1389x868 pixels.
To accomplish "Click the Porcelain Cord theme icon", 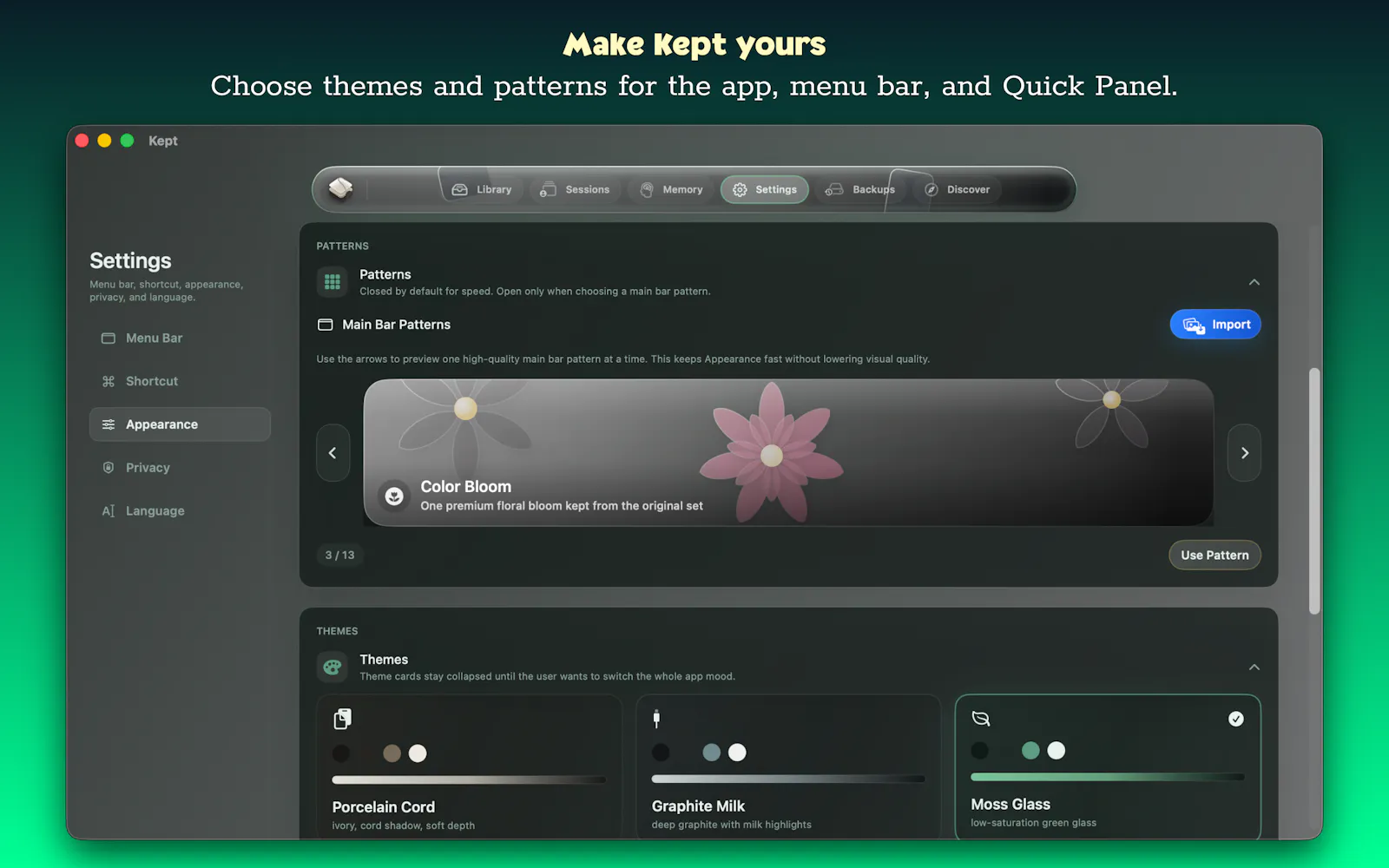I will [343, 719].
